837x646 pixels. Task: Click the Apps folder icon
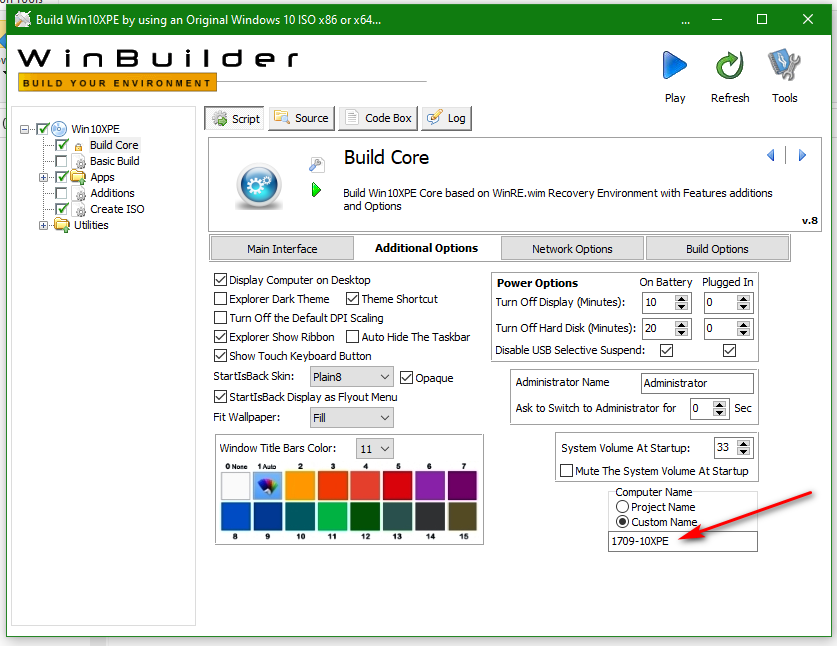pyautogui.click(x=78, y=177)
